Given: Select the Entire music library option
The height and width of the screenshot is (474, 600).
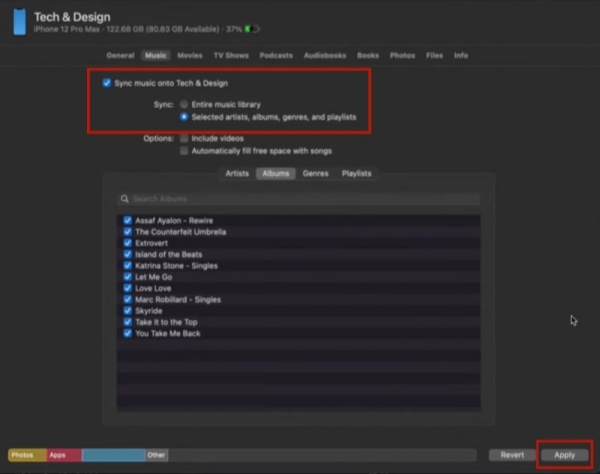Looking at the screenshot, I should point(184,103).
